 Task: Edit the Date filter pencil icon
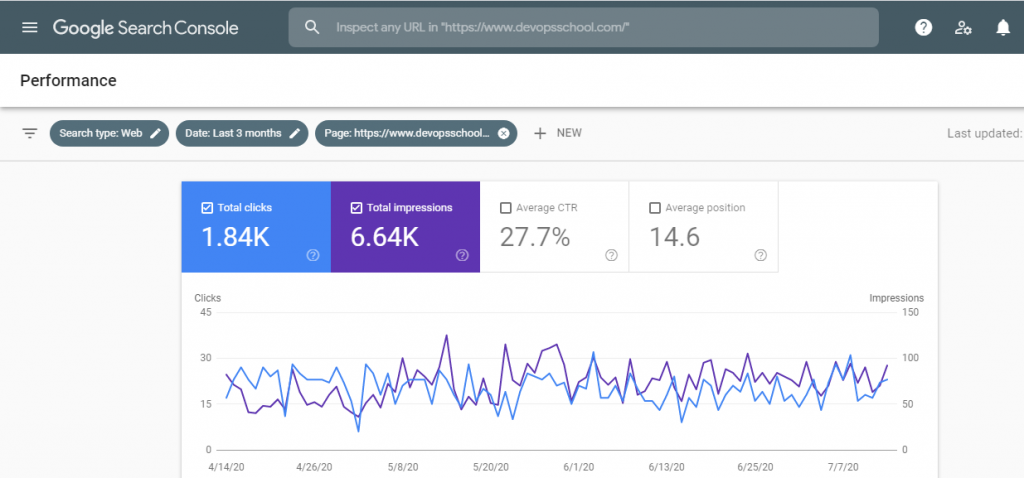tap(295, 133)
